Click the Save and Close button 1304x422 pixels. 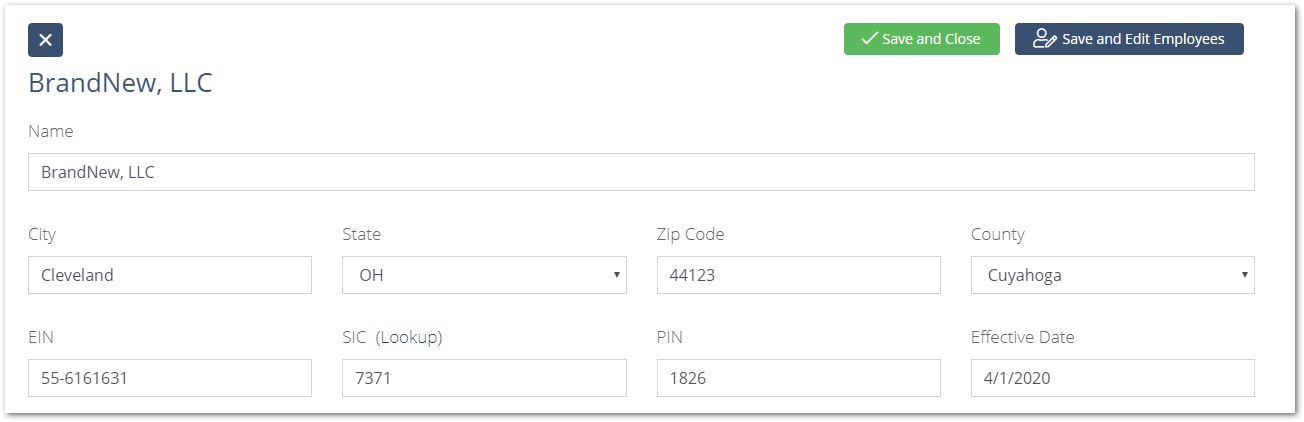[x=922, y=39]
